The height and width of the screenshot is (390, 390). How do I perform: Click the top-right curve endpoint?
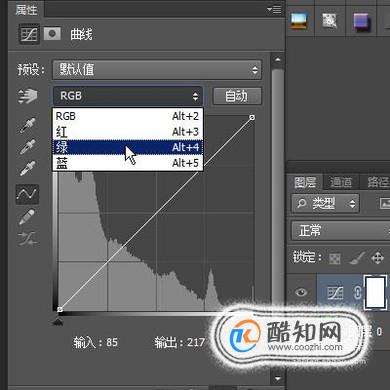click(x=252, y=117)
